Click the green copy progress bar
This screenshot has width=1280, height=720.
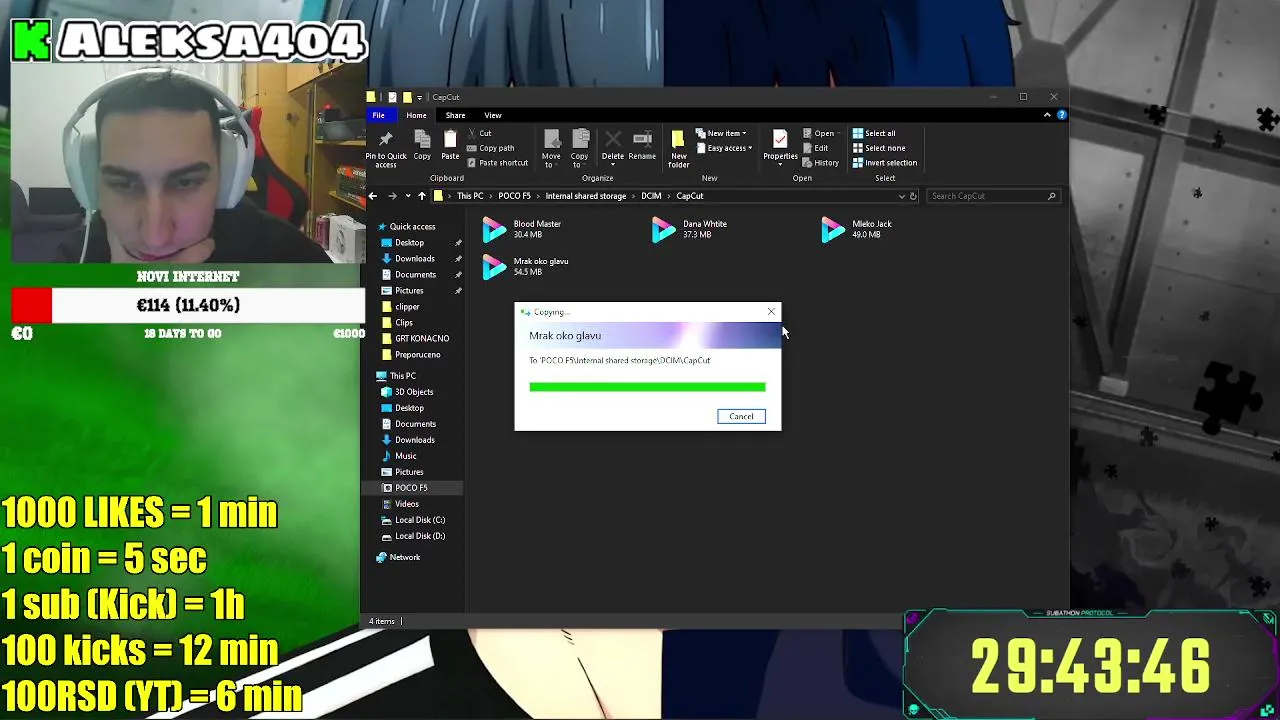pos(647,386)
